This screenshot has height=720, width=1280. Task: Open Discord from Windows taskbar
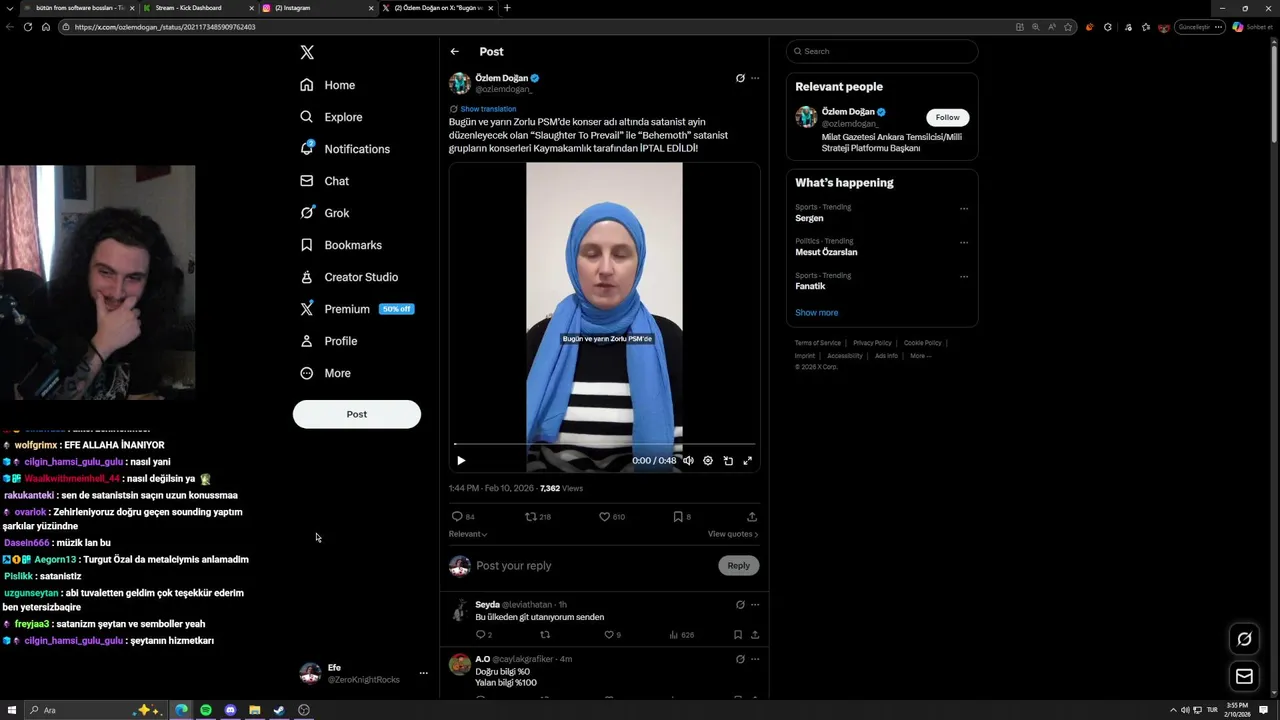point(230,710)
